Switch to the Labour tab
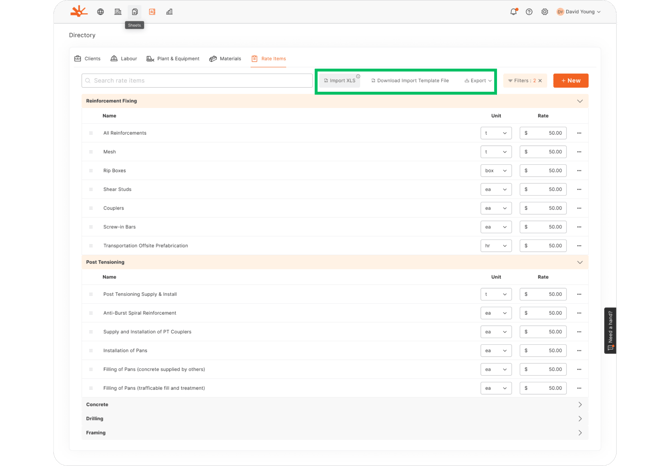 coord(123,59)
